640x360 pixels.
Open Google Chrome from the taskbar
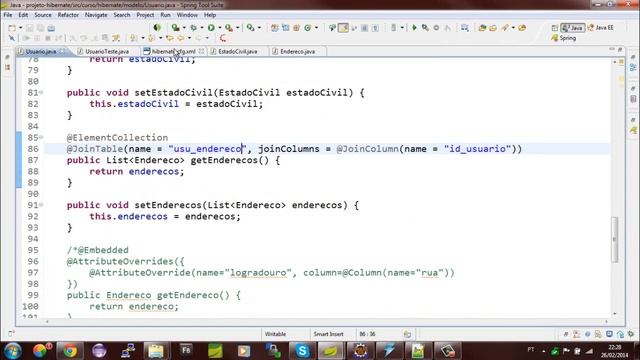(70, 351)
